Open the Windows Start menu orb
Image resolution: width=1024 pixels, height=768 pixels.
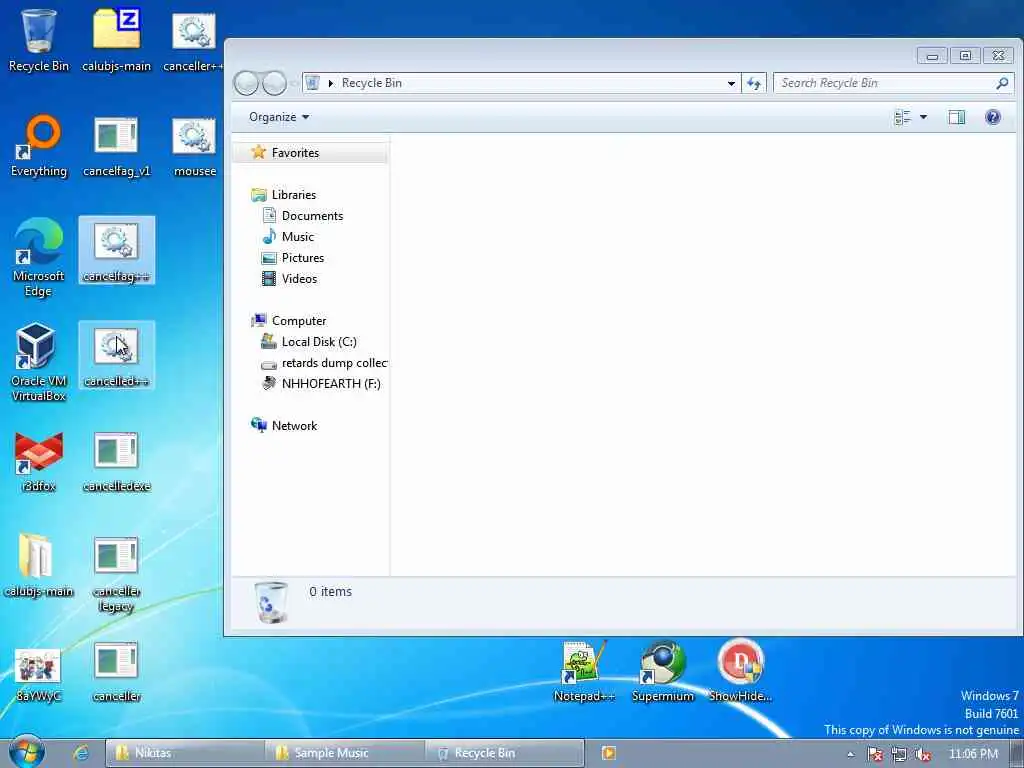[x=27, y=752]
